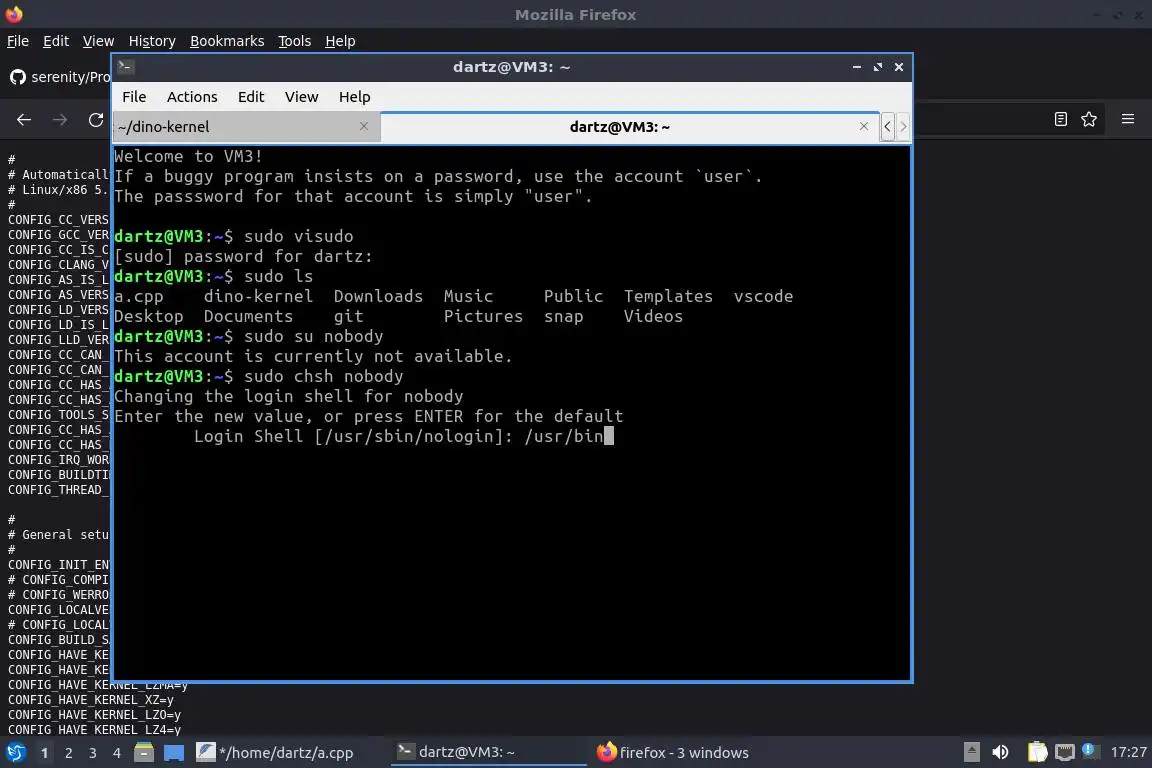Screen dimensions: 1152x768
Task: Click the 'sudo visudo' command line in the terminal
Action: pyautogui.click(x=234, y=236)
